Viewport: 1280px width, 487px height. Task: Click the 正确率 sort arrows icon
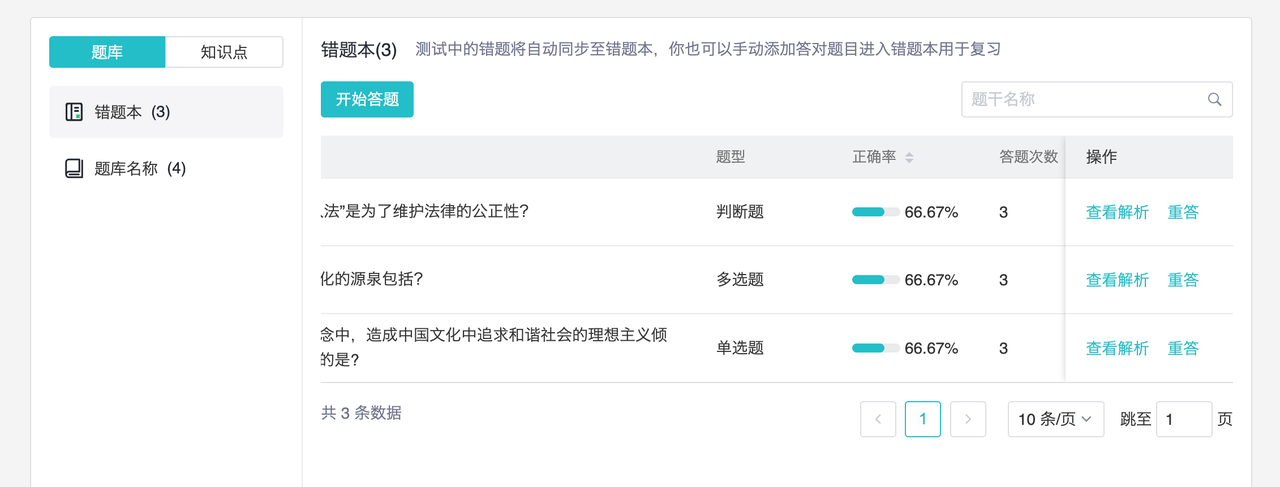(909, 158)
